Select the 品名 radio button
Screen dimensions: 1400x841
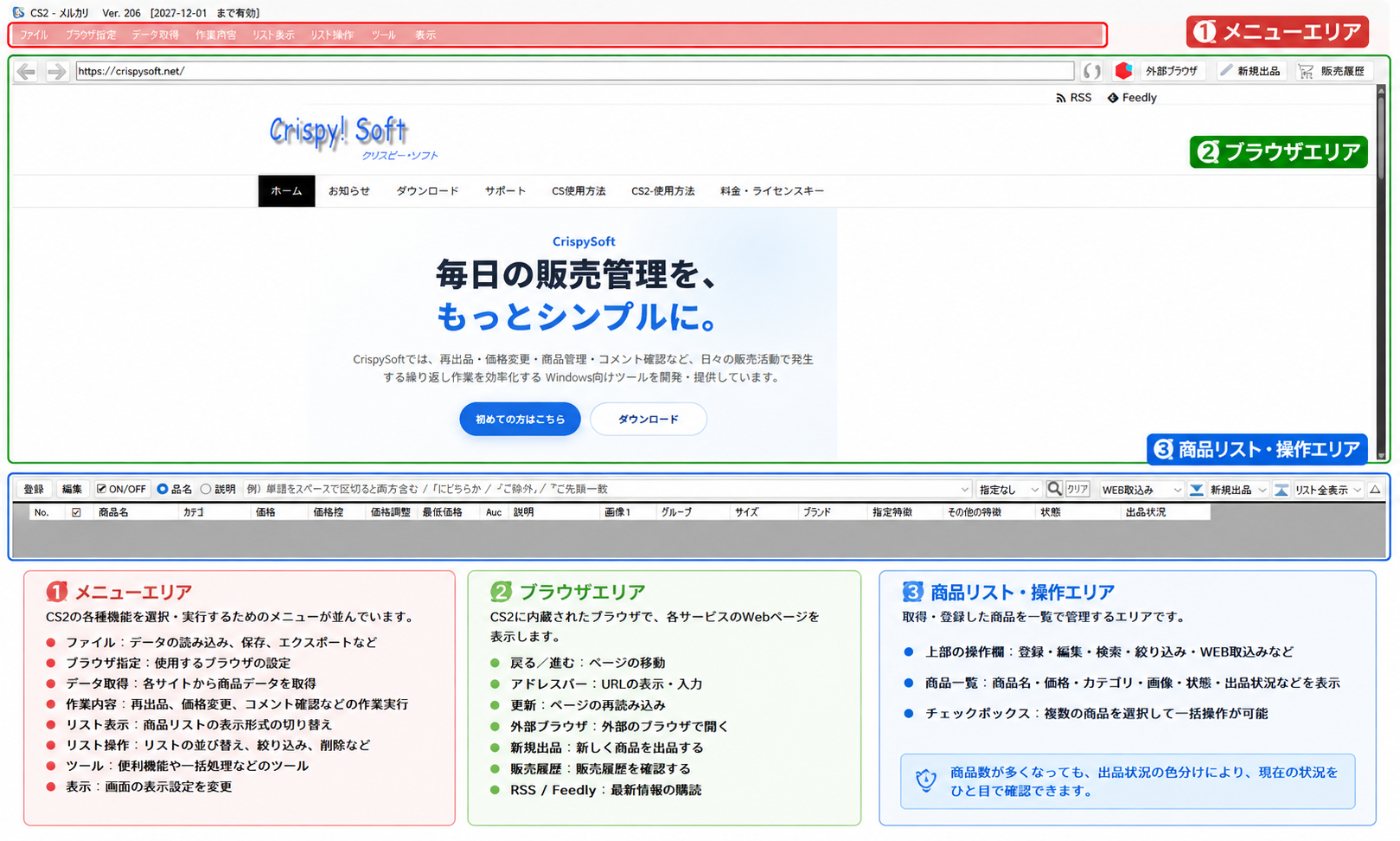(162, 489)
